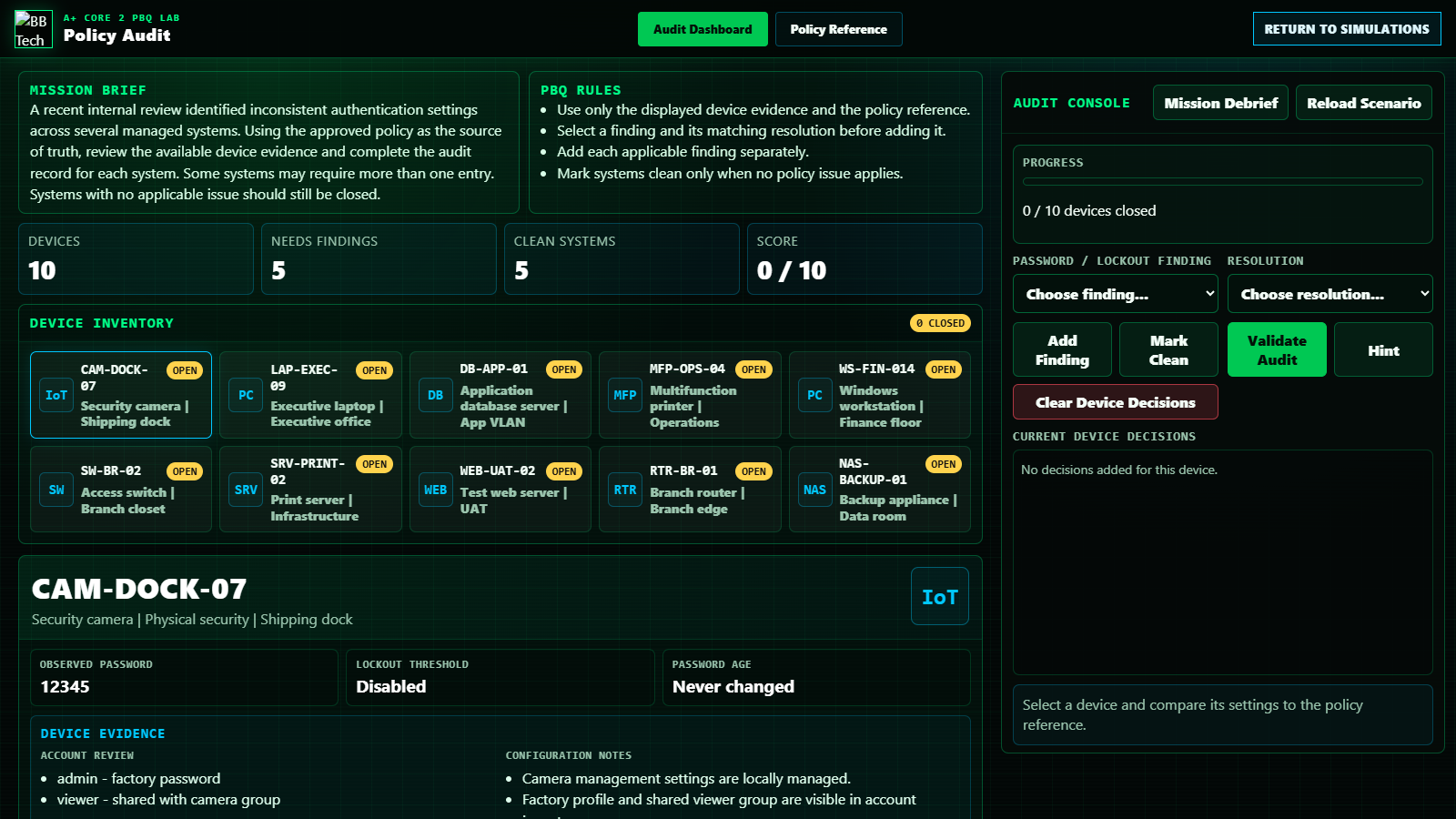Click the OPEN badge on LAP-EXEC-09
This screenshot has width=1456, height=819.
(374, 370)
